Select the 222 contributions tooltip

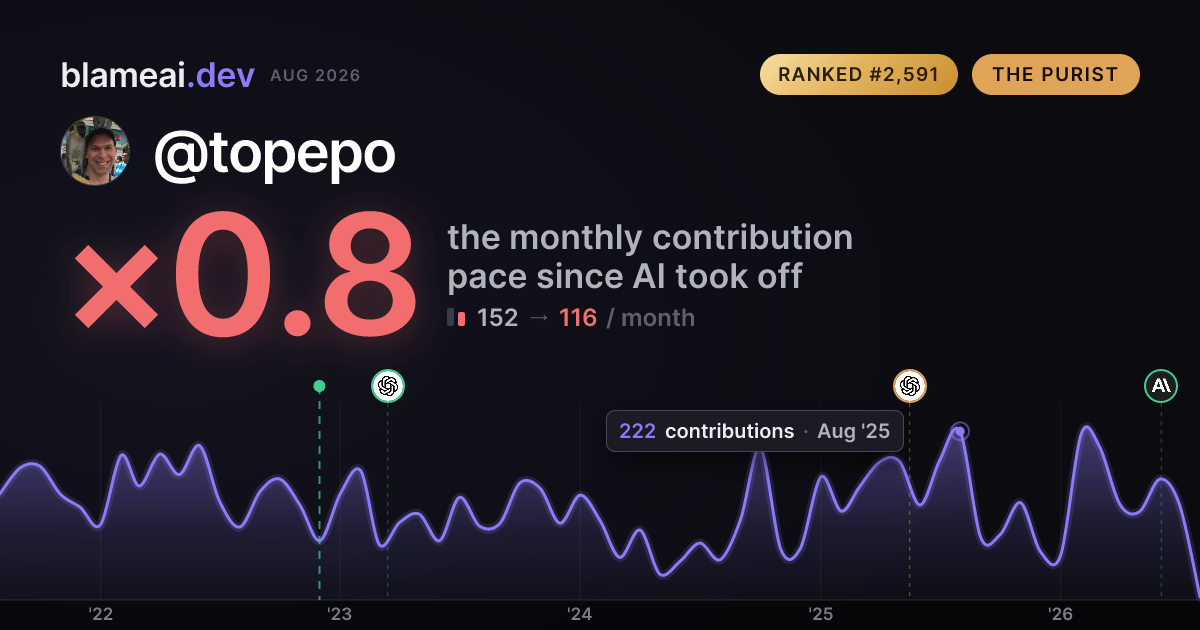point(755,431)
